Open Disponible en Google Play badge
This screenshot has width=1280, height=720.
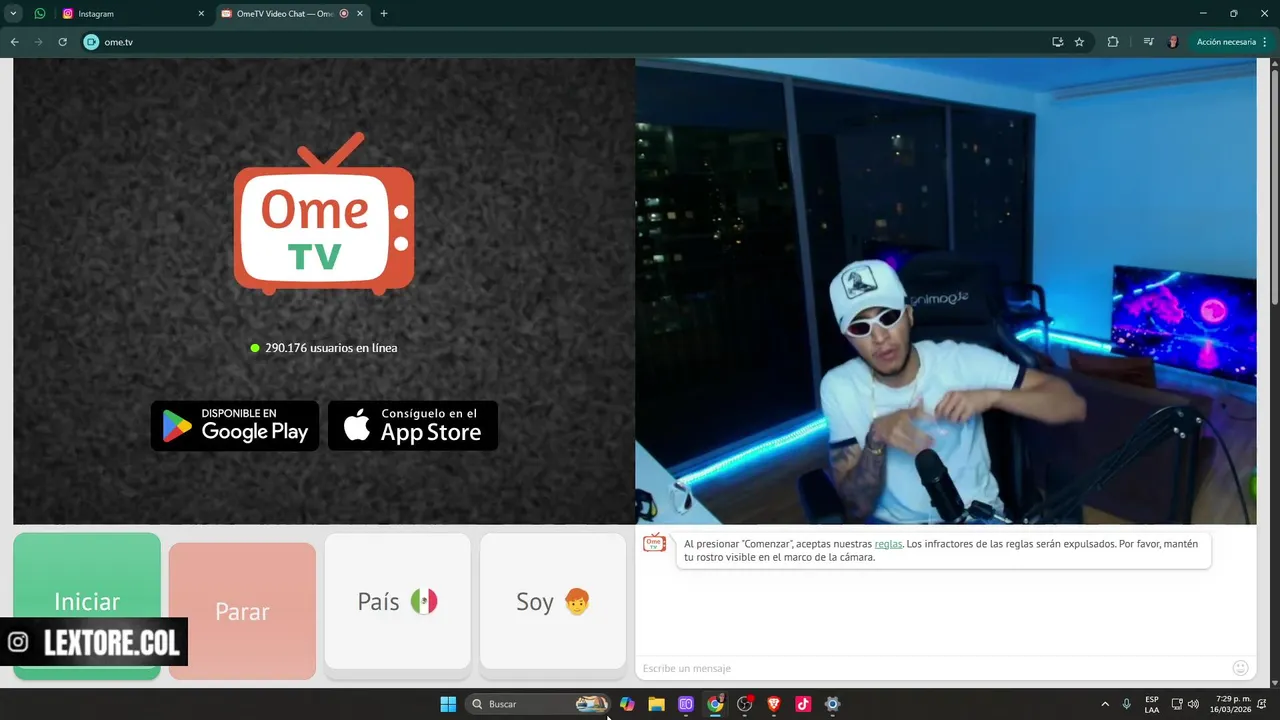235,426
